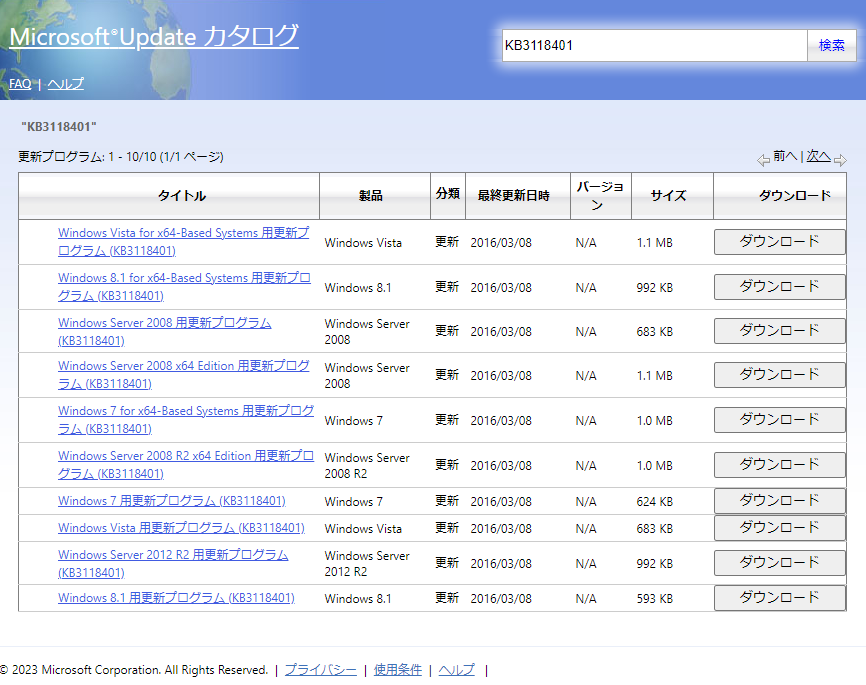Go to the next page via 次へ
Viewport: 866px width, 685px height.
click(819, 156)
